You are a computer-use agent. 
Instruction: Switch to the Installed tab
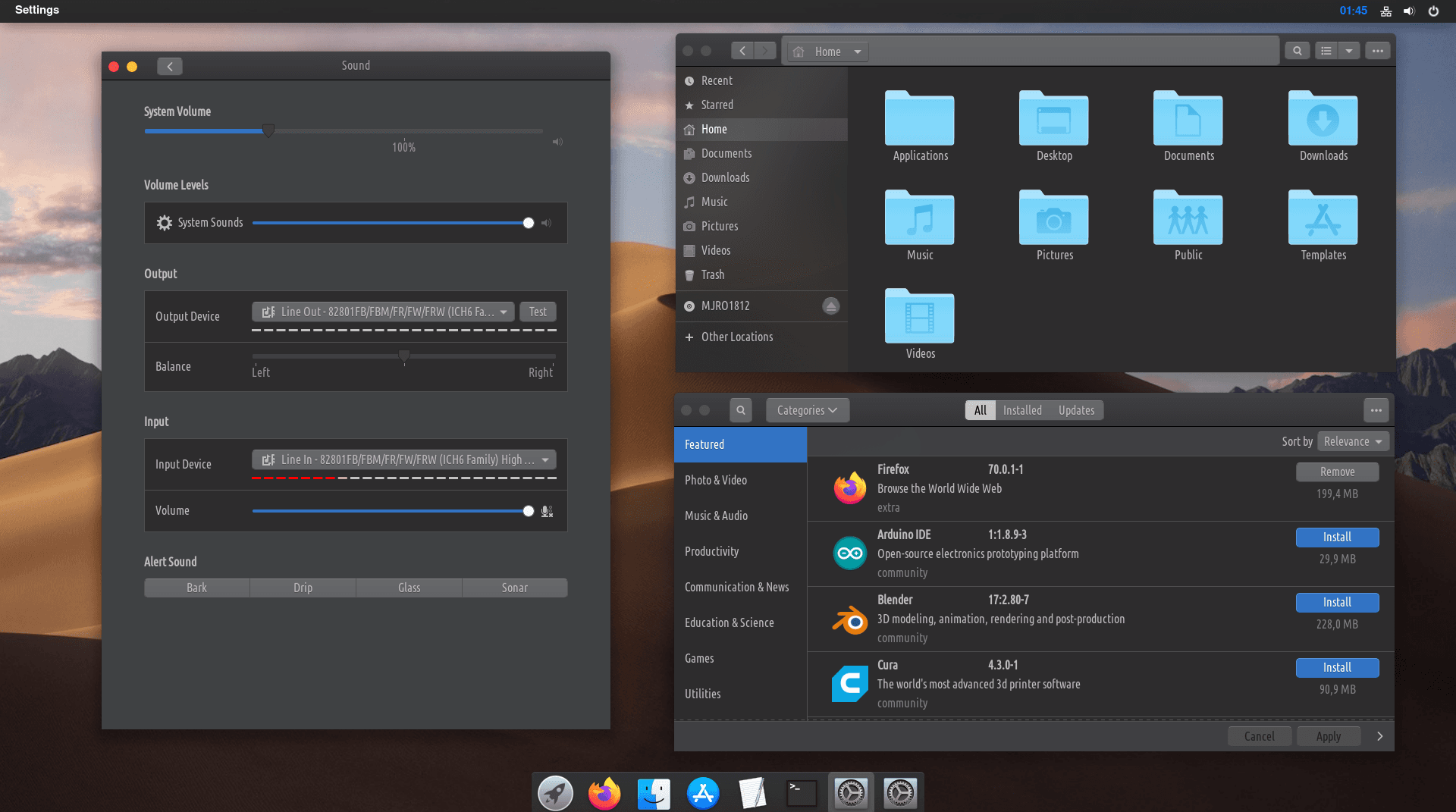[1022, 410]
